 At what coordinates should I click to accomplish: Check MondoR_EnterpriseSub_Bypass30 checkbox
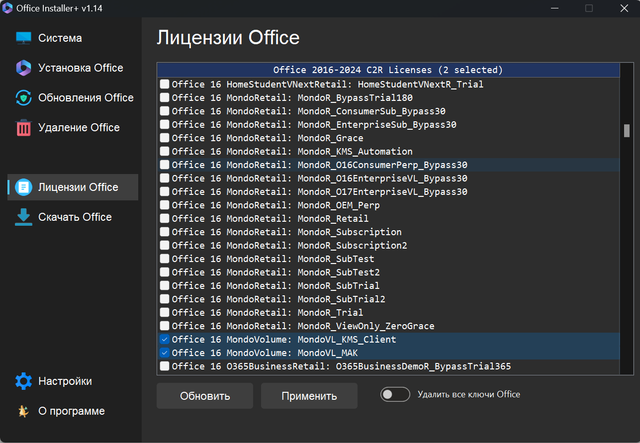(x=164, y=125)
